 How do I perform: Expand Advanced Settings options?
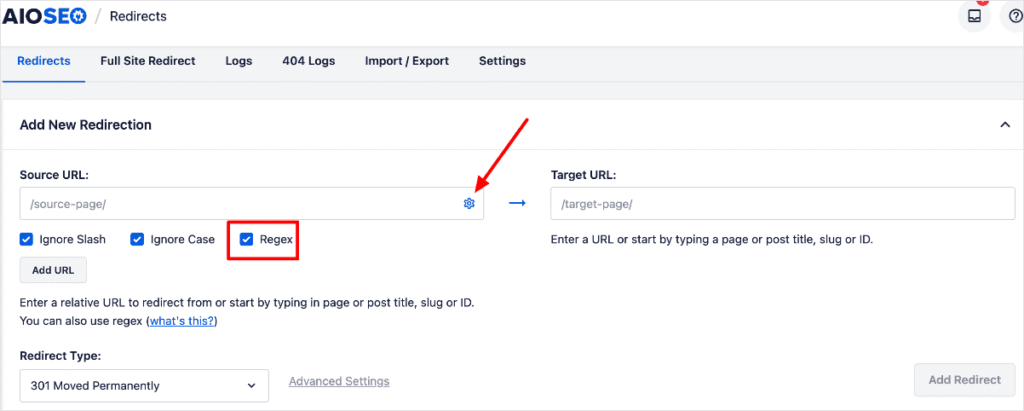click(x=339, y=381)
